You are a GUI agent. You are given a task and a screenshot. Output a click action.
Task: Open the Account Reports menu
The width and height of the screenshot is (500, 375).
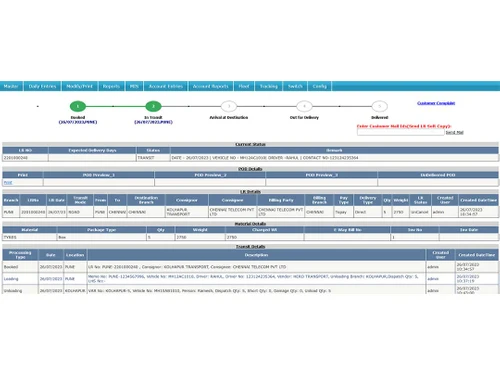211,86
